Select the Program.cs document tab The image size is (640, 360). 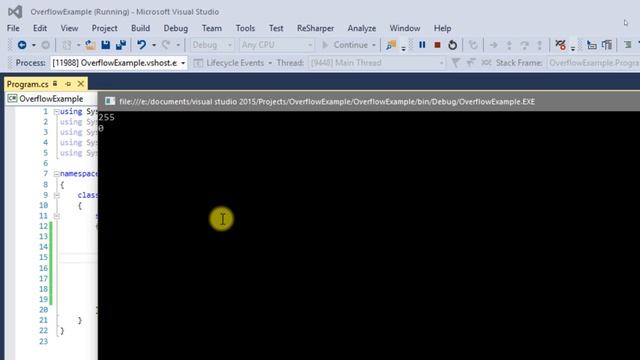tap(27, 84)
